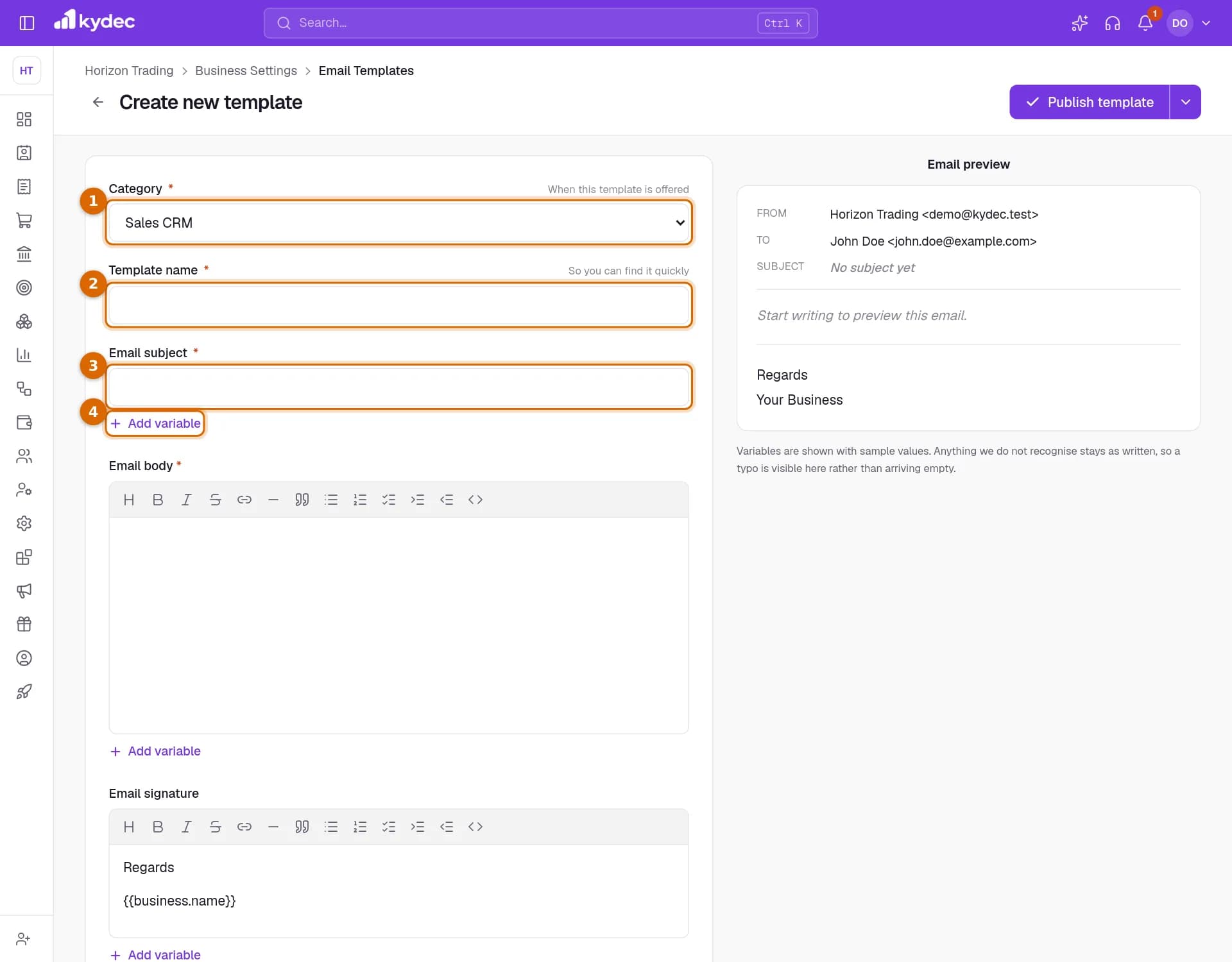The height and width of the screenshot is (962, 1232).
Task: Focus the Template name field
Action: pyautogui.click(x=399, y=305)
